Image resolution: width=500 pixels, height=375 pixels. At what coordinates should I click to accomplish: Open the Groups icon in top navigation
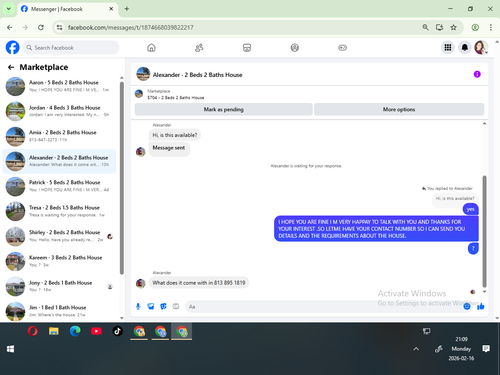coord(295,48)
